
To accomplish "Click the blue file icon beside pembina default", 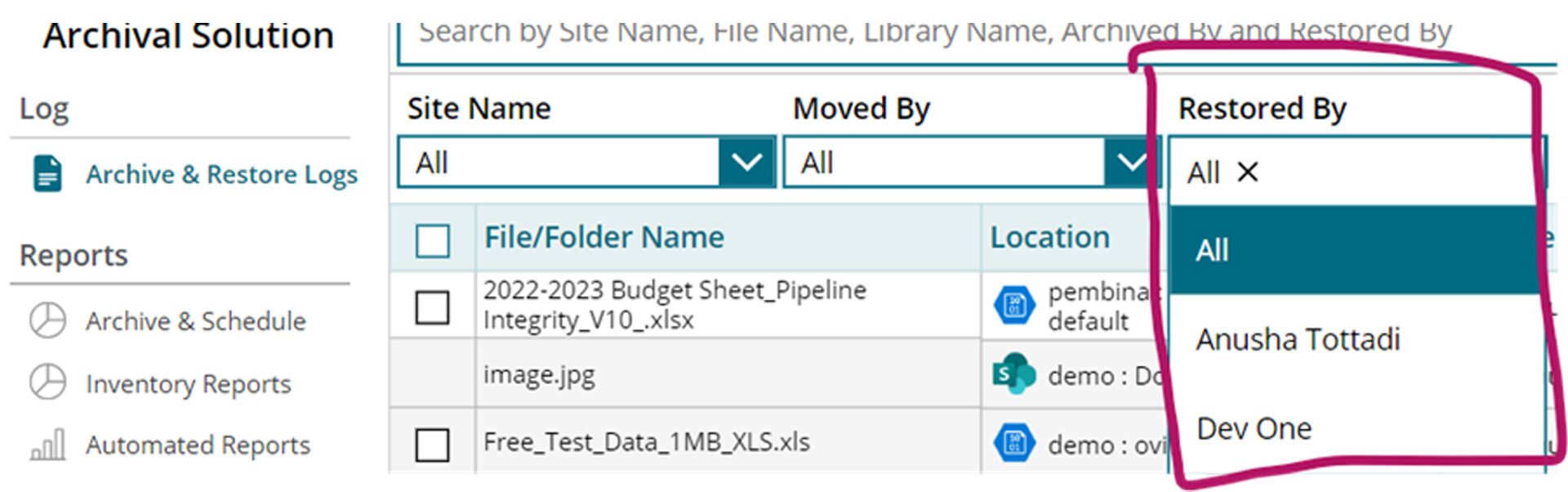I will (x=1013, y=306).
